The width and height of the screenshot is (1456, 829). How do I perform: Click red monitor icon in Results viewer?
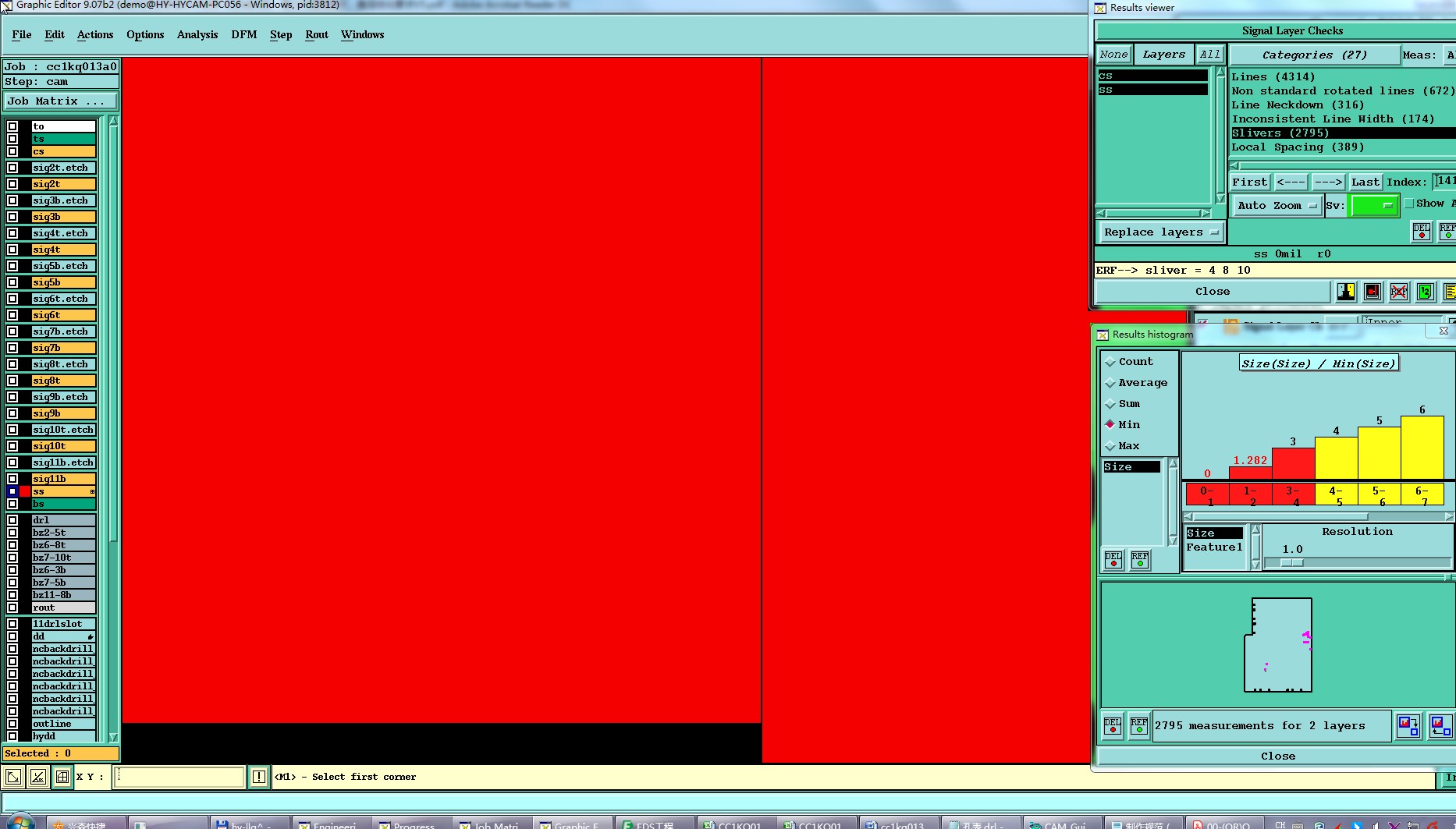point(1373,292)
